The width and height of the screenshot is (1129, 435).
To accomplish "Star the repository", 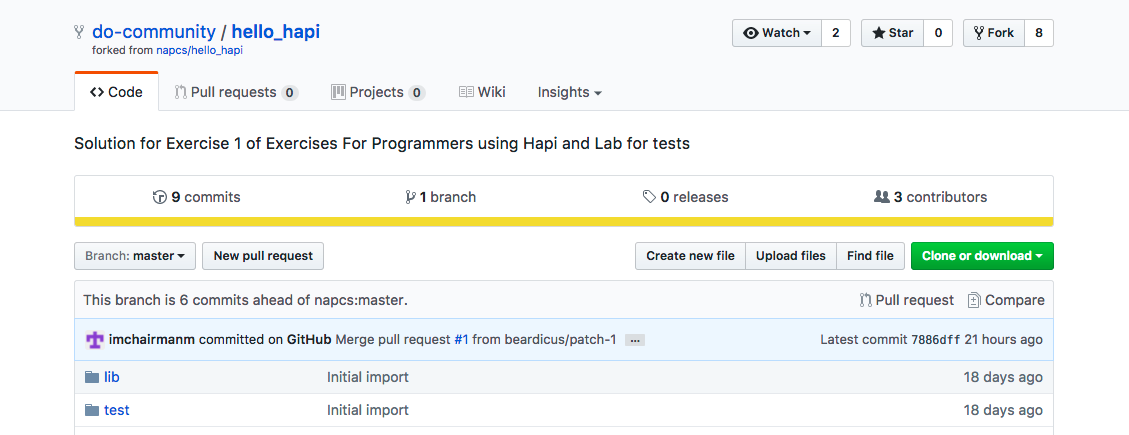I will [x=893, y=33].
